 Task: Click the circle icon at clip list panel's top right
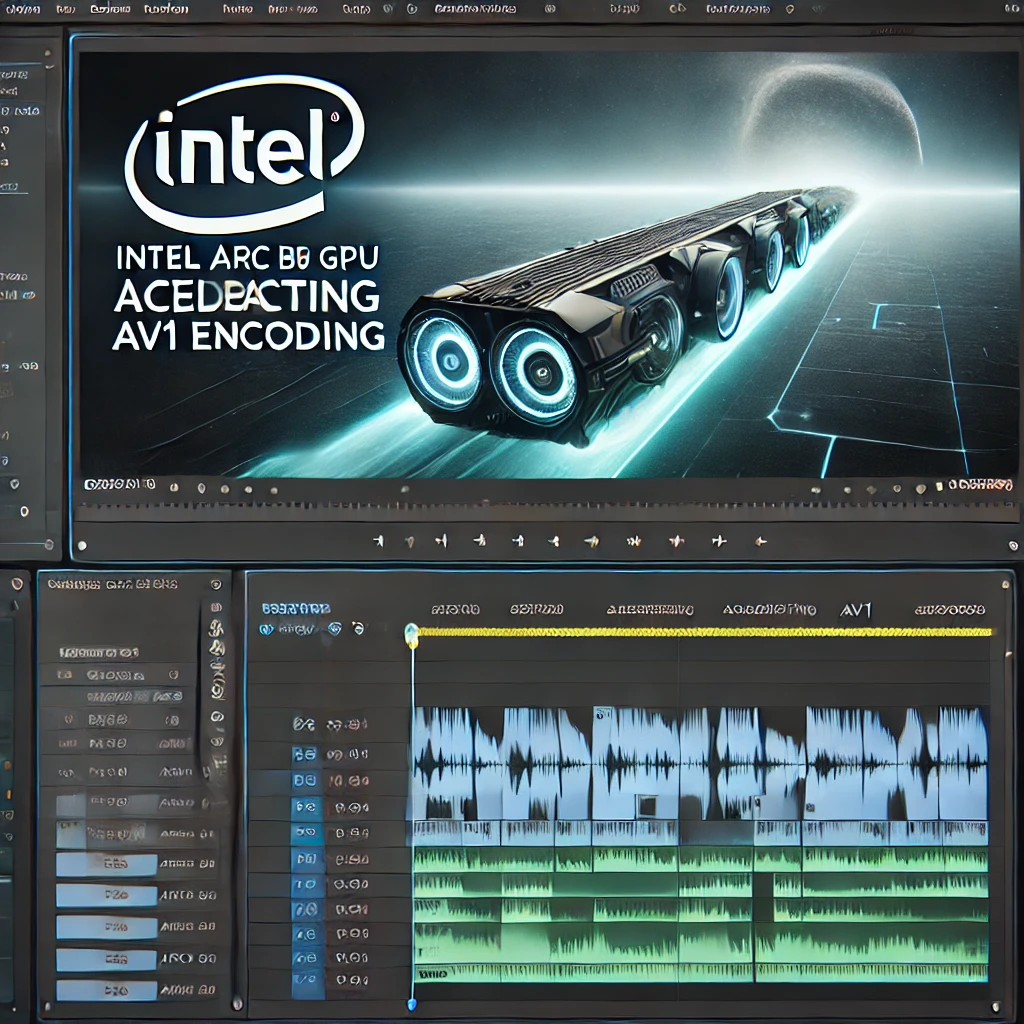click(215, 584)
